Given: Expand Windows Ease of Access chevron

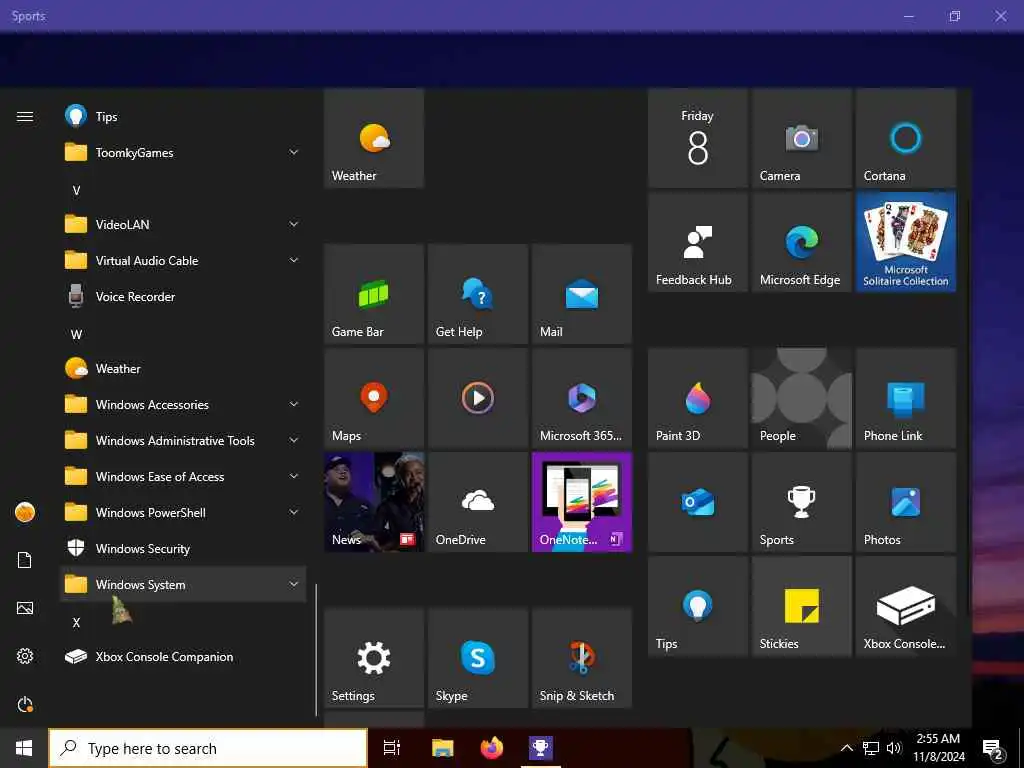Looking at the screenshot, I should coord(294,476).
